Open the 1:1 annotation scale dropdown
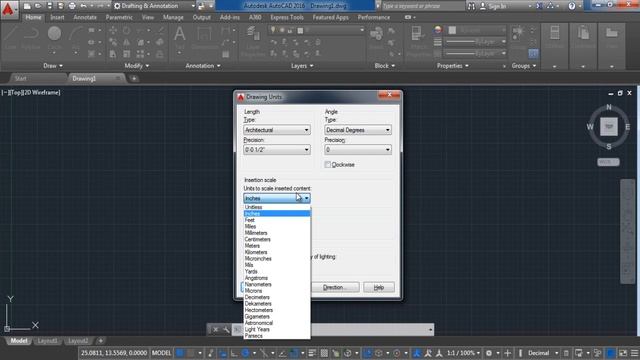The image size is (640, 360). click(463, 353)
